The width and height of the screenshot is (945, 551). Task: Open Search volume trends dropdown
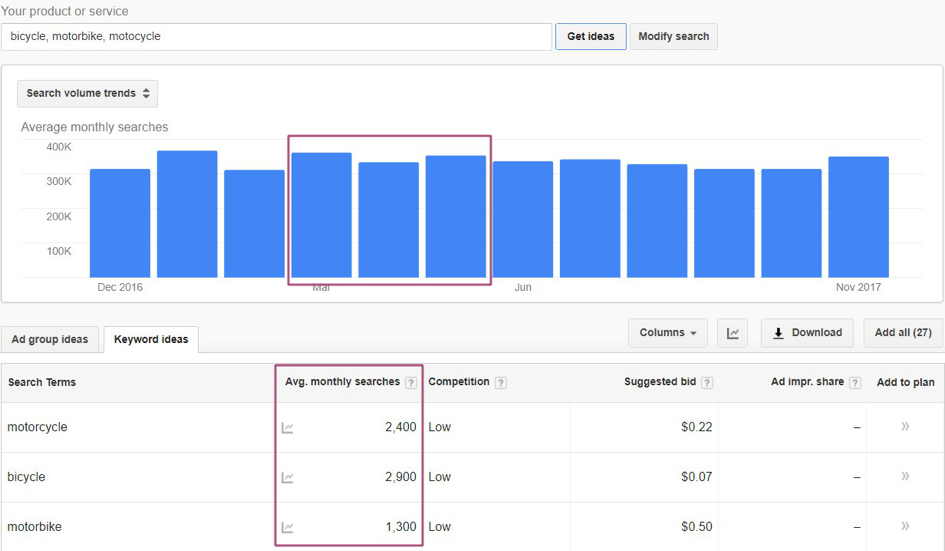[x=88, y=93]
